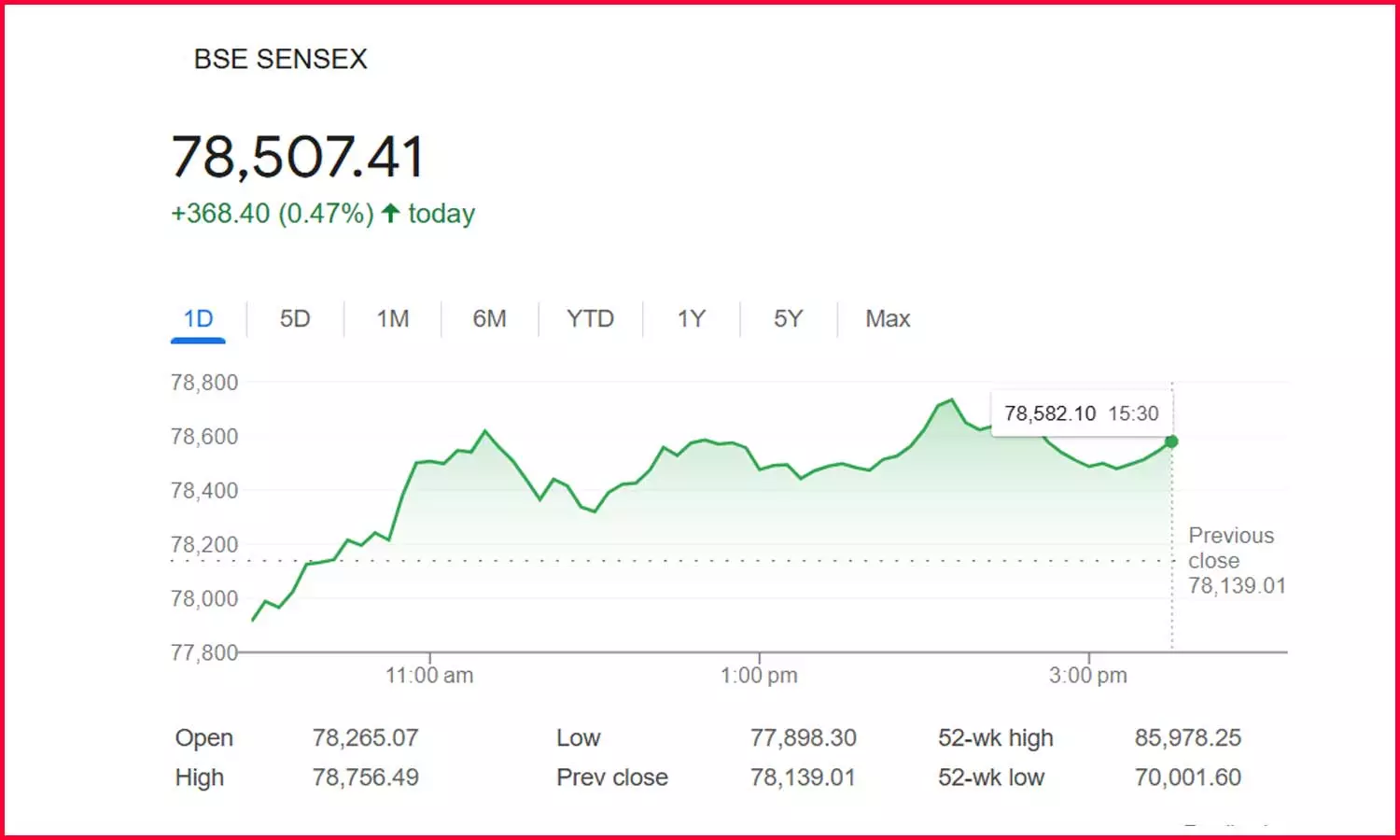
Task: Click the 78,582.10 15:30 tooltip
Action: tap(1081, 413)
